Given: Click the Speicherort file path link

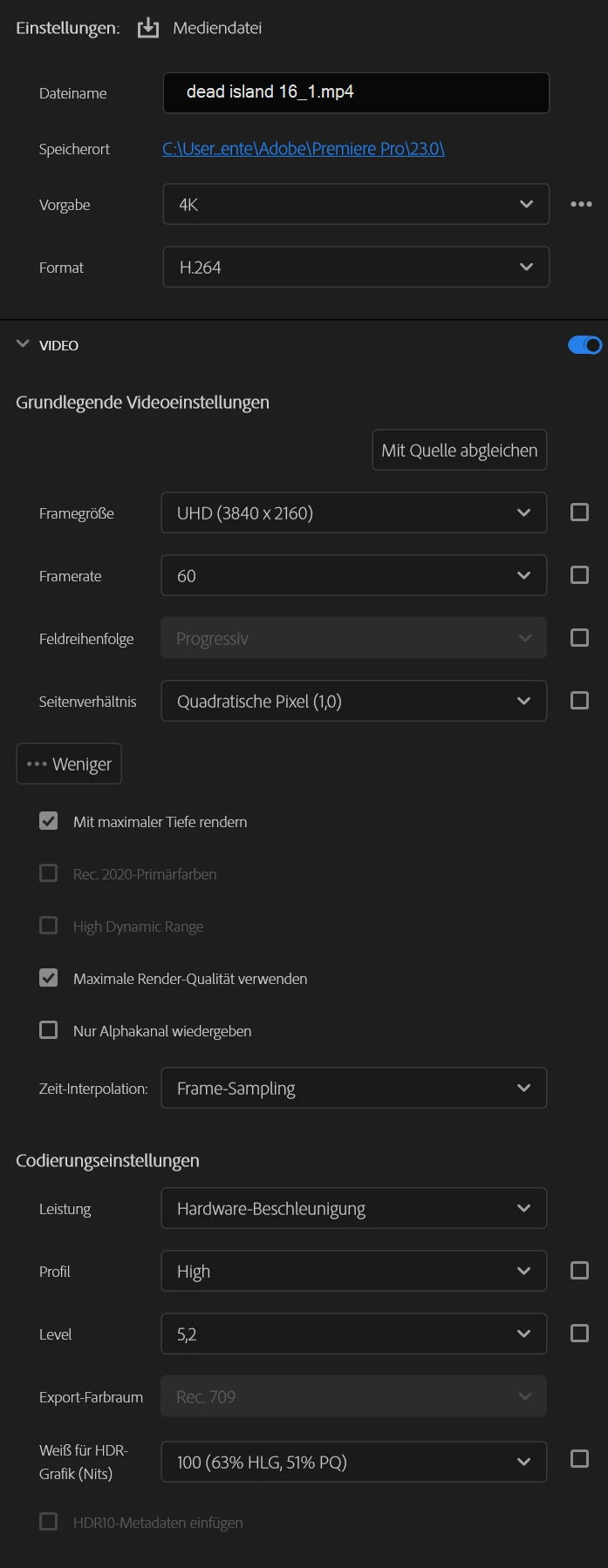Looking at the screenshot, I should [304, 148].
